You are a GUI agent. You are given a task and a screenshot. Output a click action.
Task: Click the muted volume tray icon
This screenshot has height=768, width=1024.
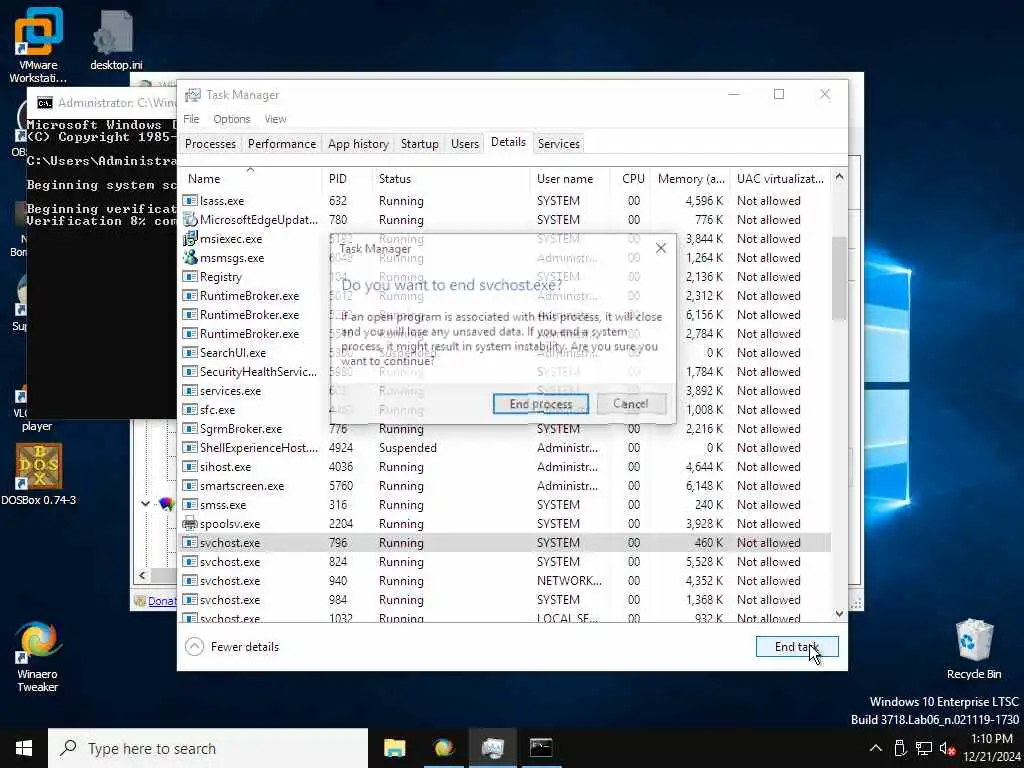pos(947,748)
